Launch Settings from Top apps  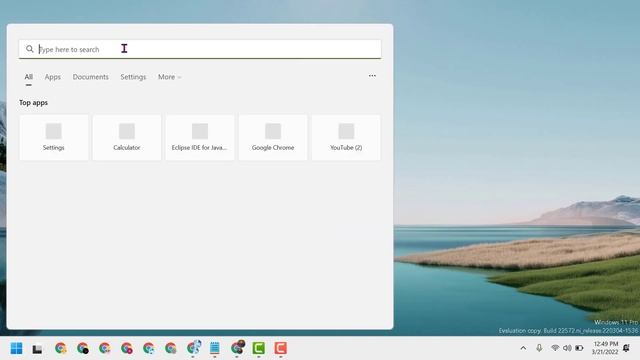54,138
